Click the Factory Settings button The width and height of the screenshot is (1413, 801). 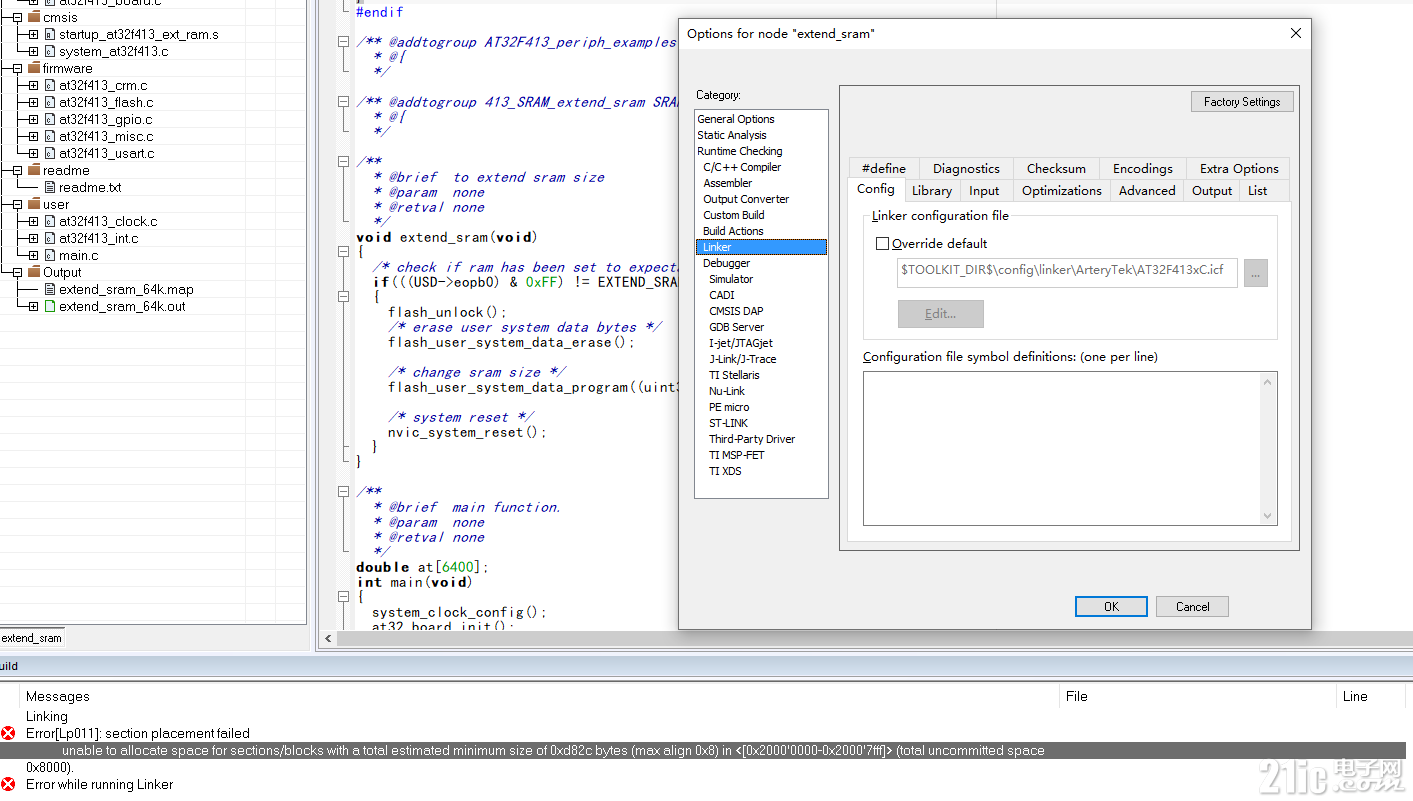(1242, 101)
